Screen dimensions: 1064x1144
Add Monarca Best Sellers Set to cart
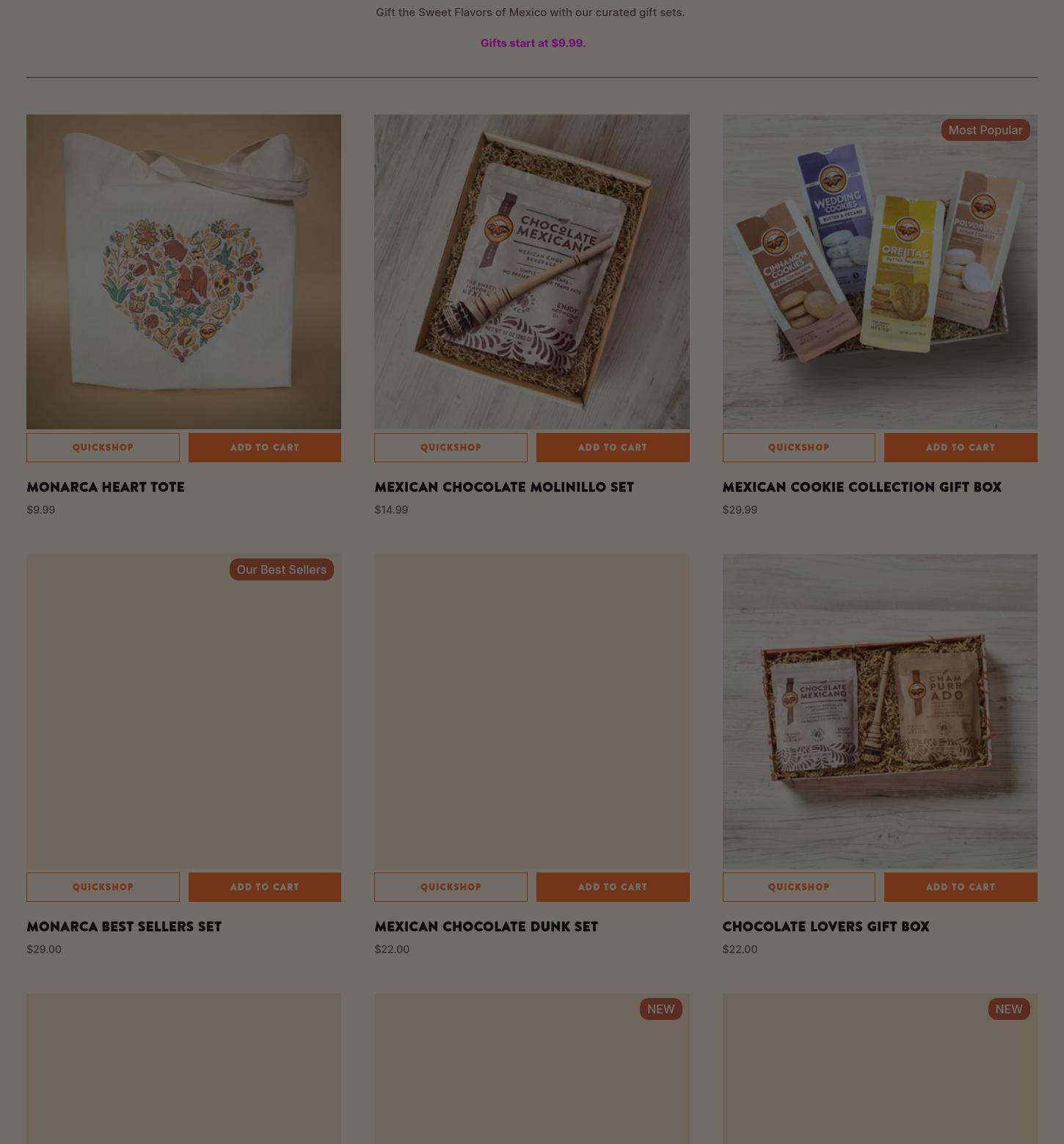(265, 887)
